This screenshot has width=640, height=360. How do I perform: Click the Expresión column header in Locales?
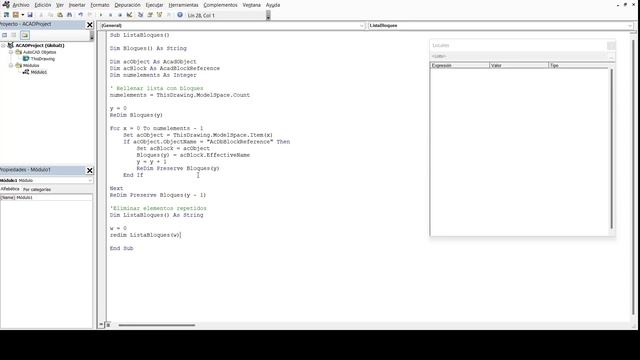[x=460, y=65]
